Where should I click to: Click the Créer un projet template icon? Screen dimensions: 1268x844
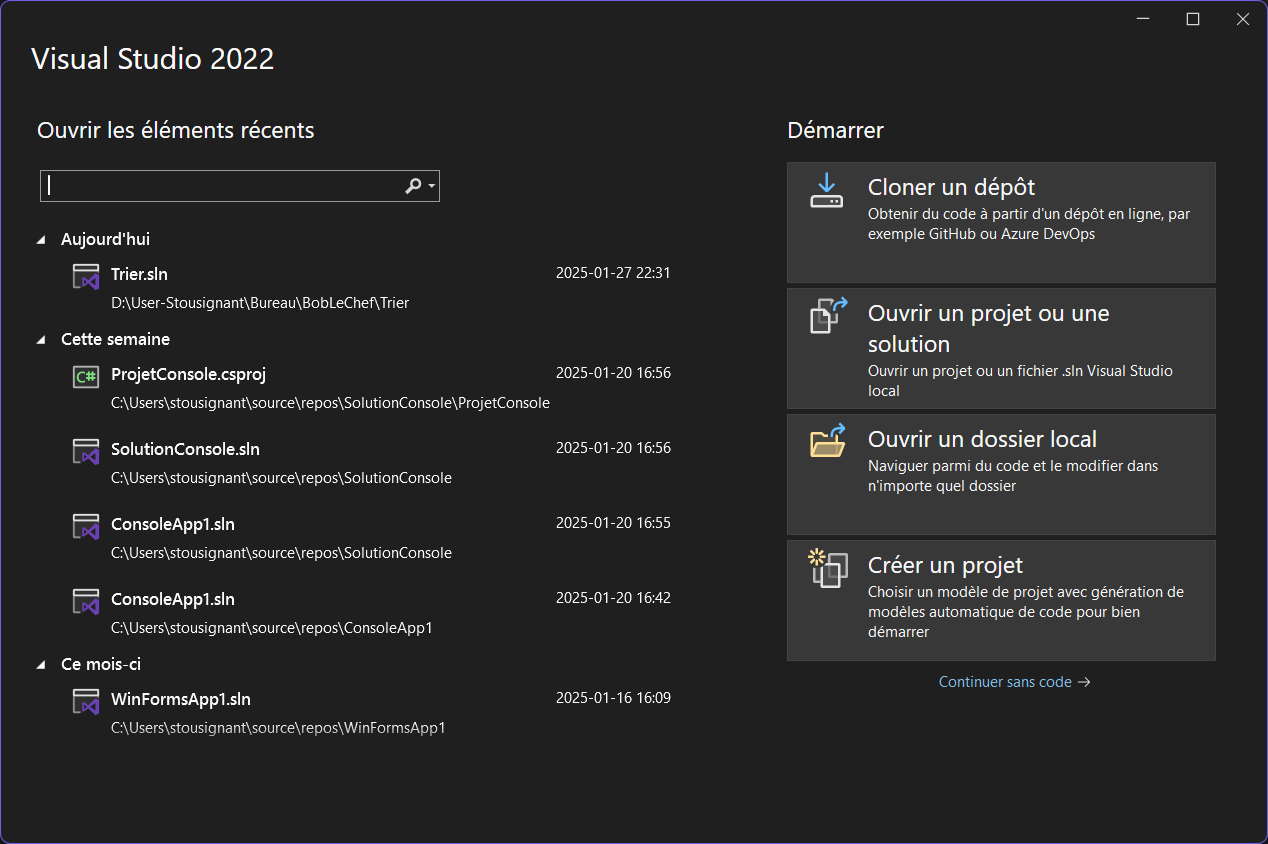(x=826, y=568)
